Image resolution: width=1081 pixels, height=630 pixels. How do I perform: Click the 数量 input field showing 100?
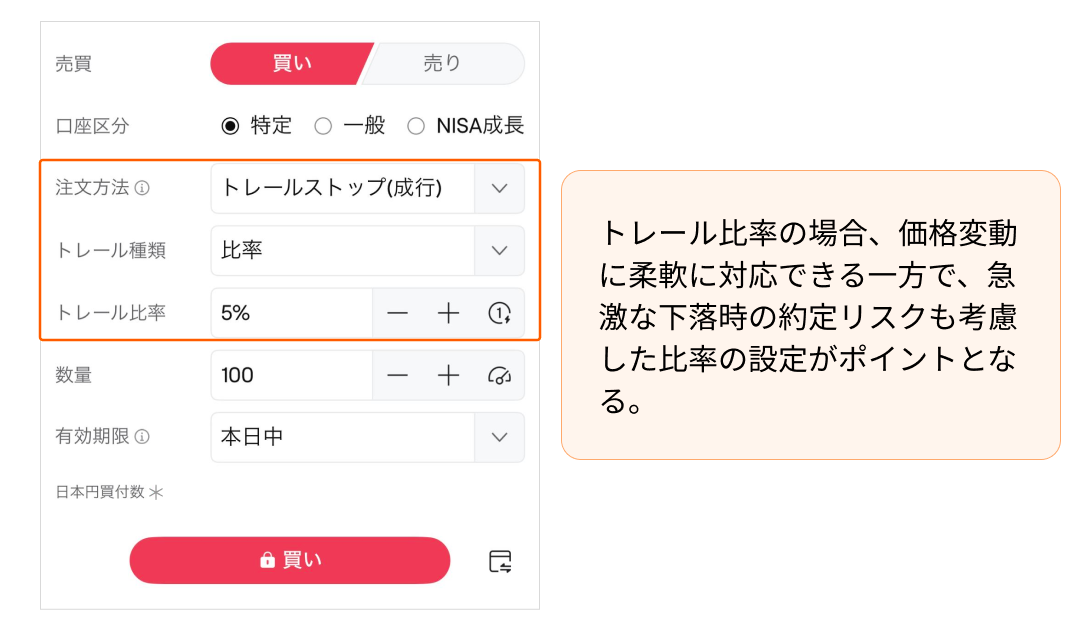[291, 375]
